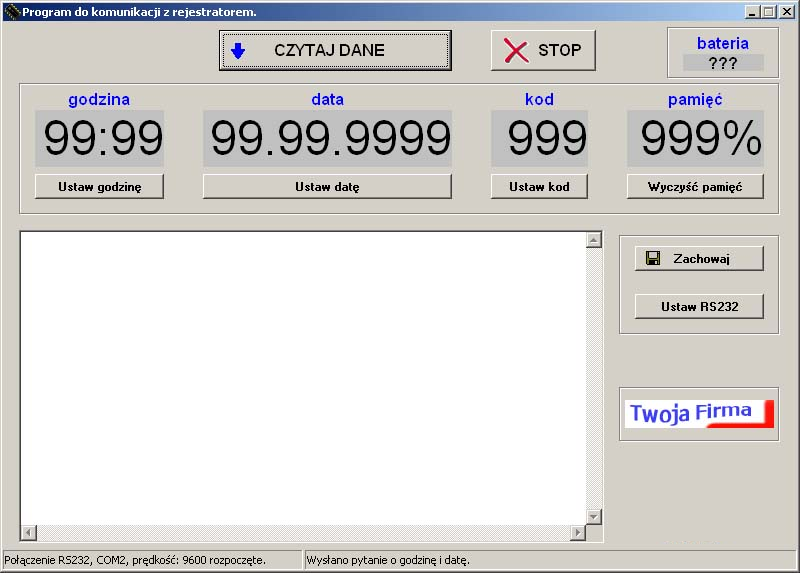
Task: Click the blue down arrow icon on CZYTAJ DANE
Action: tap(238, 51)
